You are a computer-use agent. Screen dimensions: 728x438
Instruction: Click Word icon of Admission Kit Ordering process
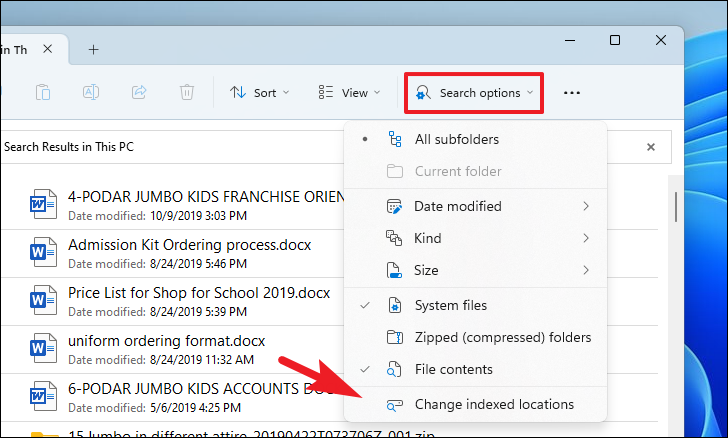43,252
